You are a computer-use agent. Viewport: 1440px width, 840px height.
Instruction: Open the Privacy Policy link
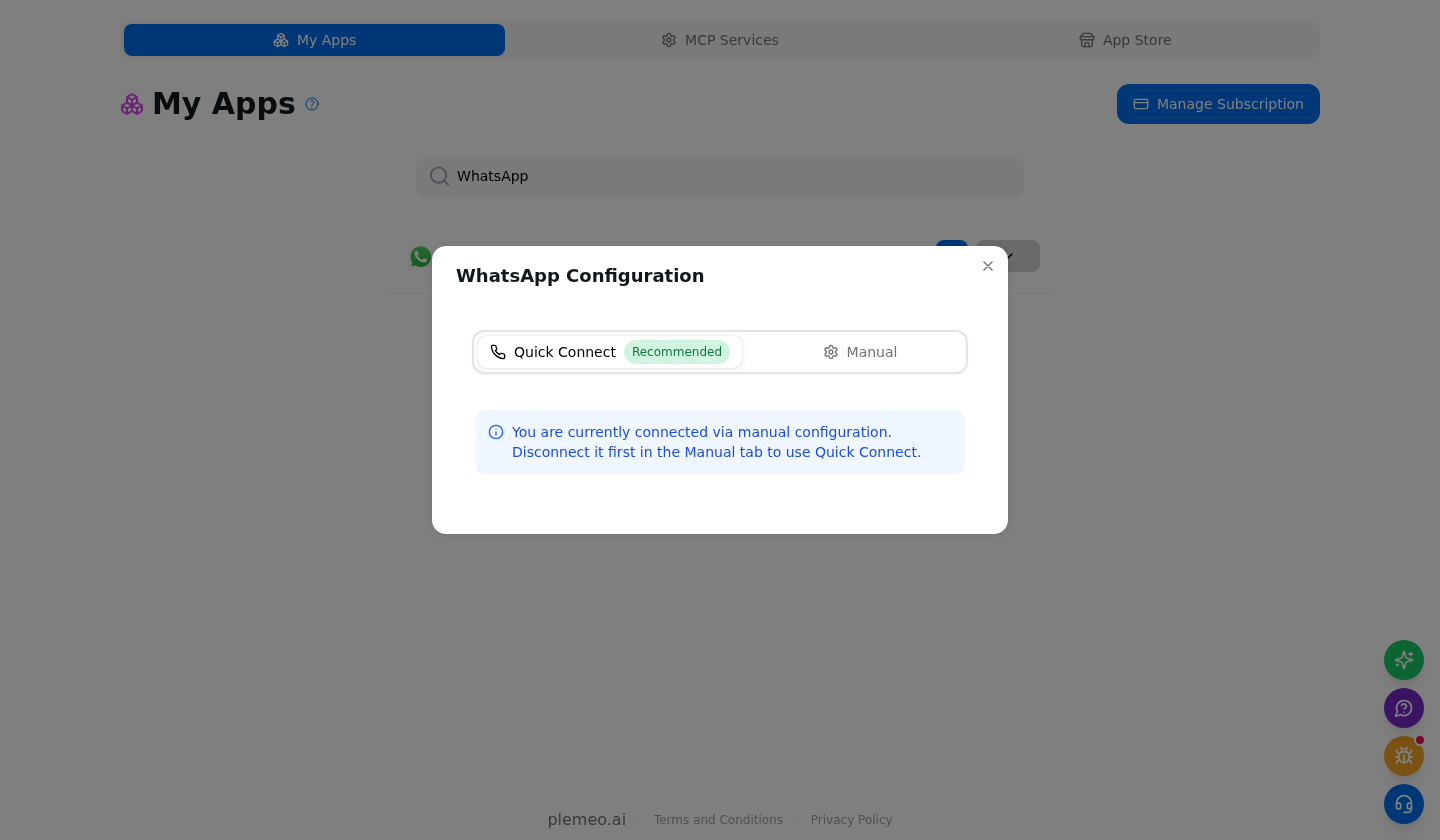coord(851,820)
